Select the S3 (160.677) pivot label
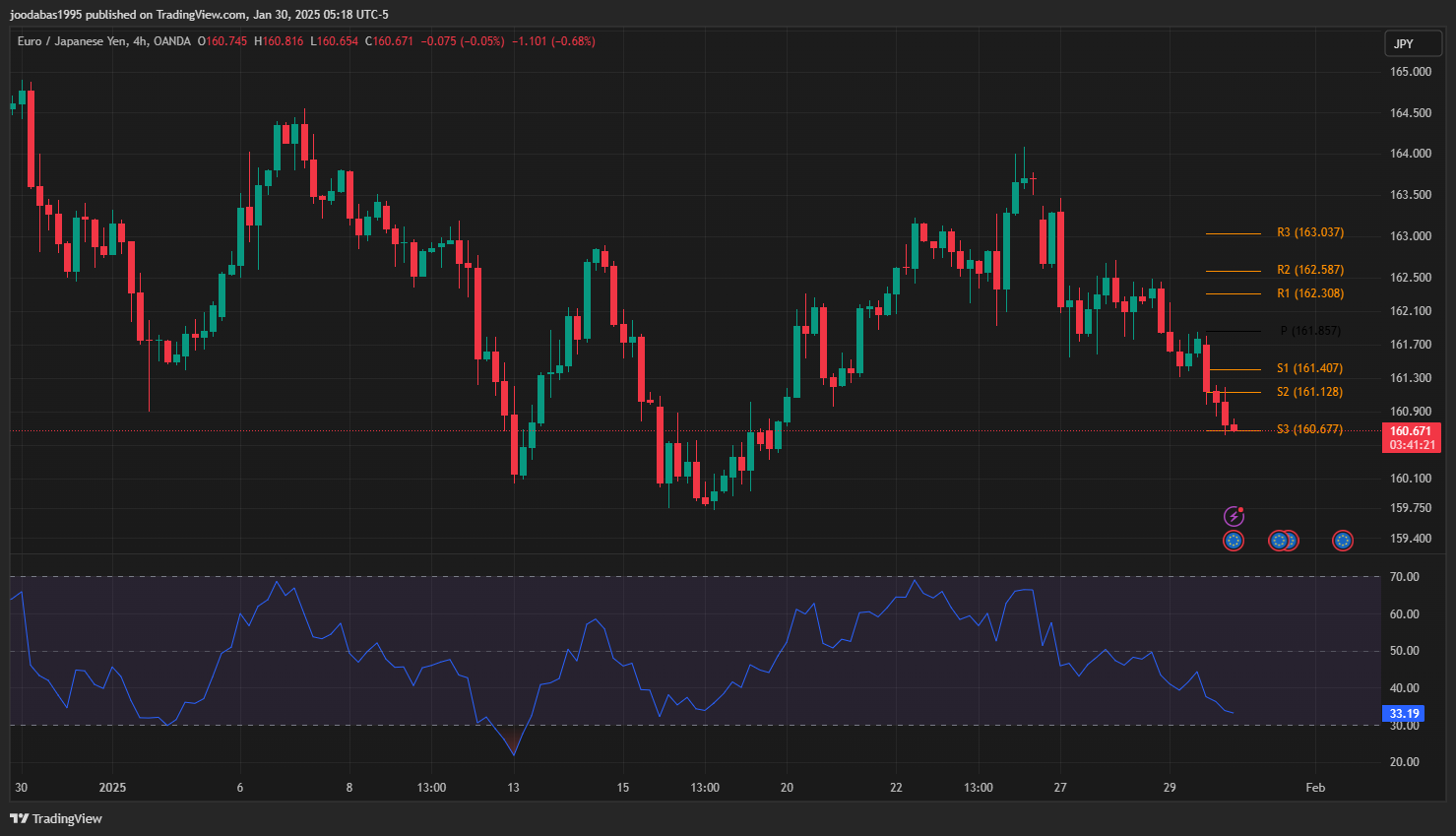1456x836 pixels. 1310,429
